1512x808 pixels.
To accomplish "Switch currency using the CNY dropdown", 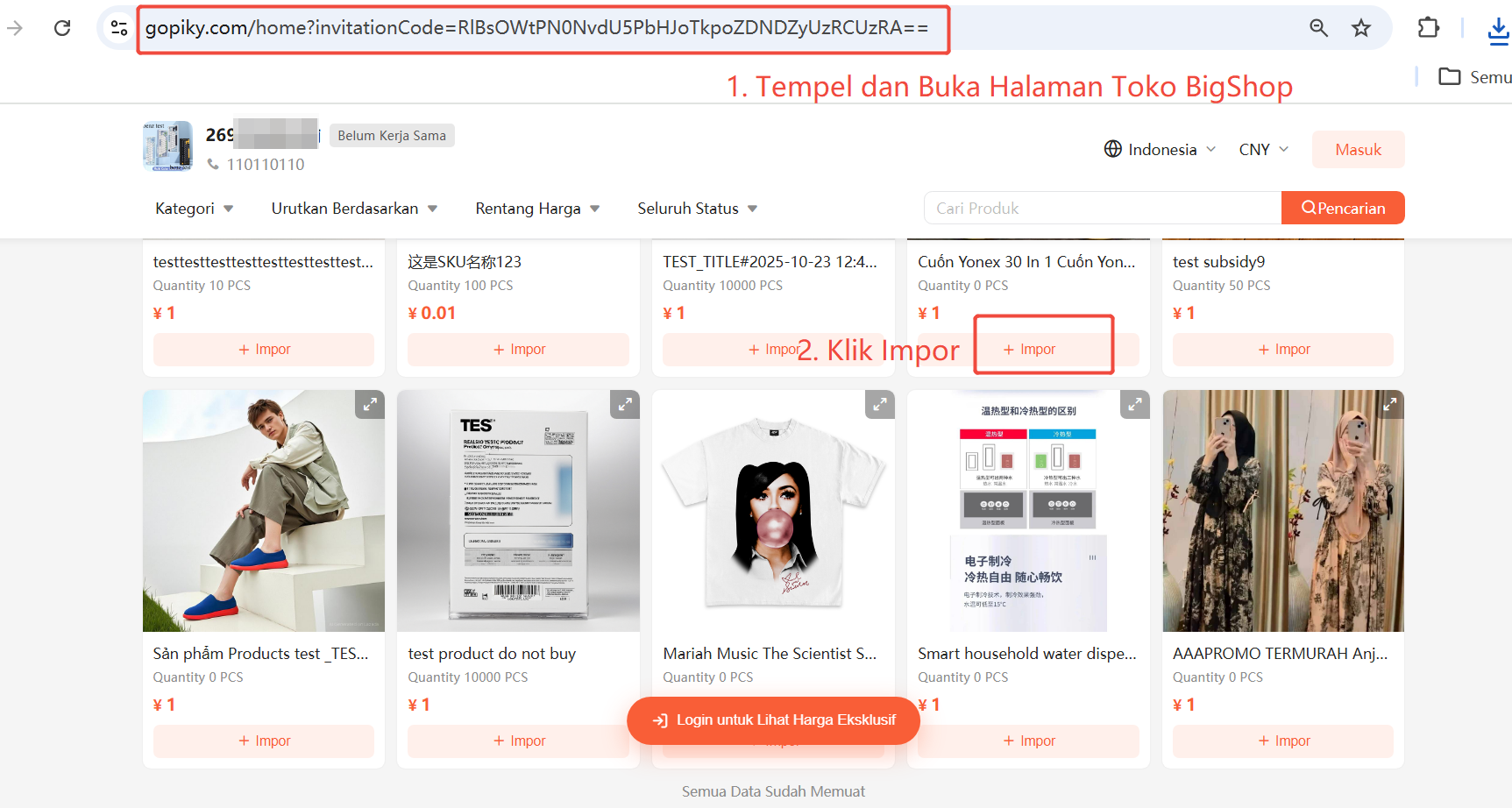I will pyautogui.click(x=1263, y=149).
